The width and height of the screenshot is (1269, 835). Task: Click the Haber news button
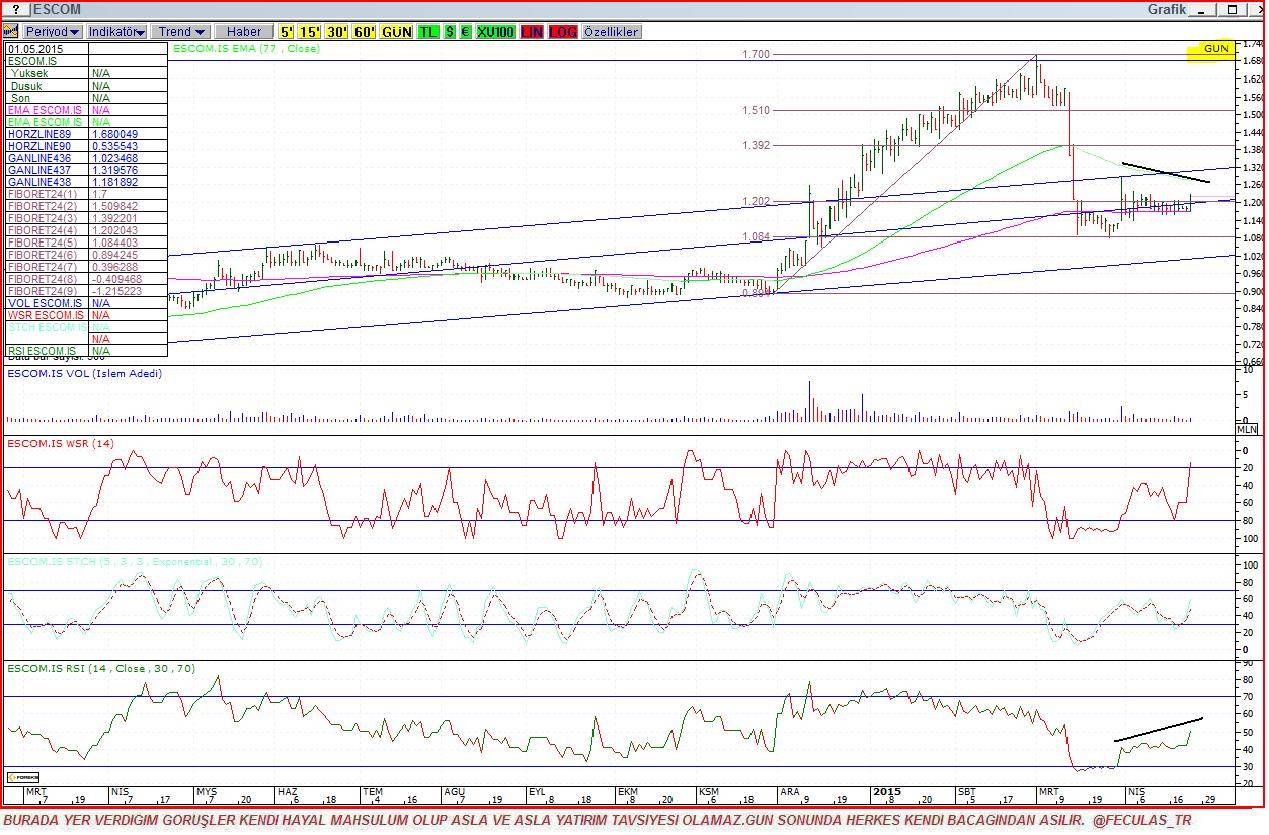click(x=243, y=32)
